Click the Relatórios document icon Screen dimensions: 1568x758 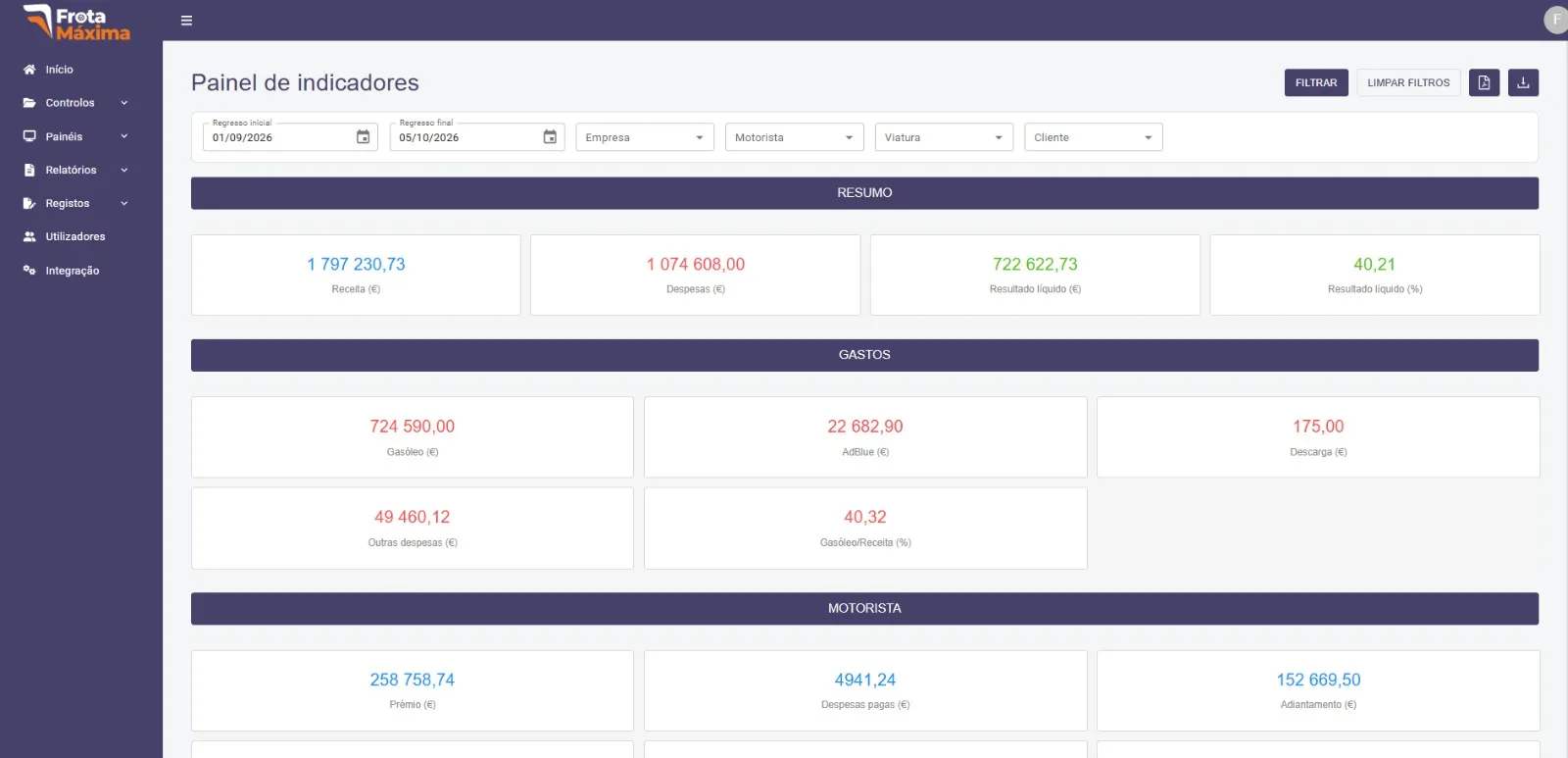pyautogui.click(x=29, y=170)
